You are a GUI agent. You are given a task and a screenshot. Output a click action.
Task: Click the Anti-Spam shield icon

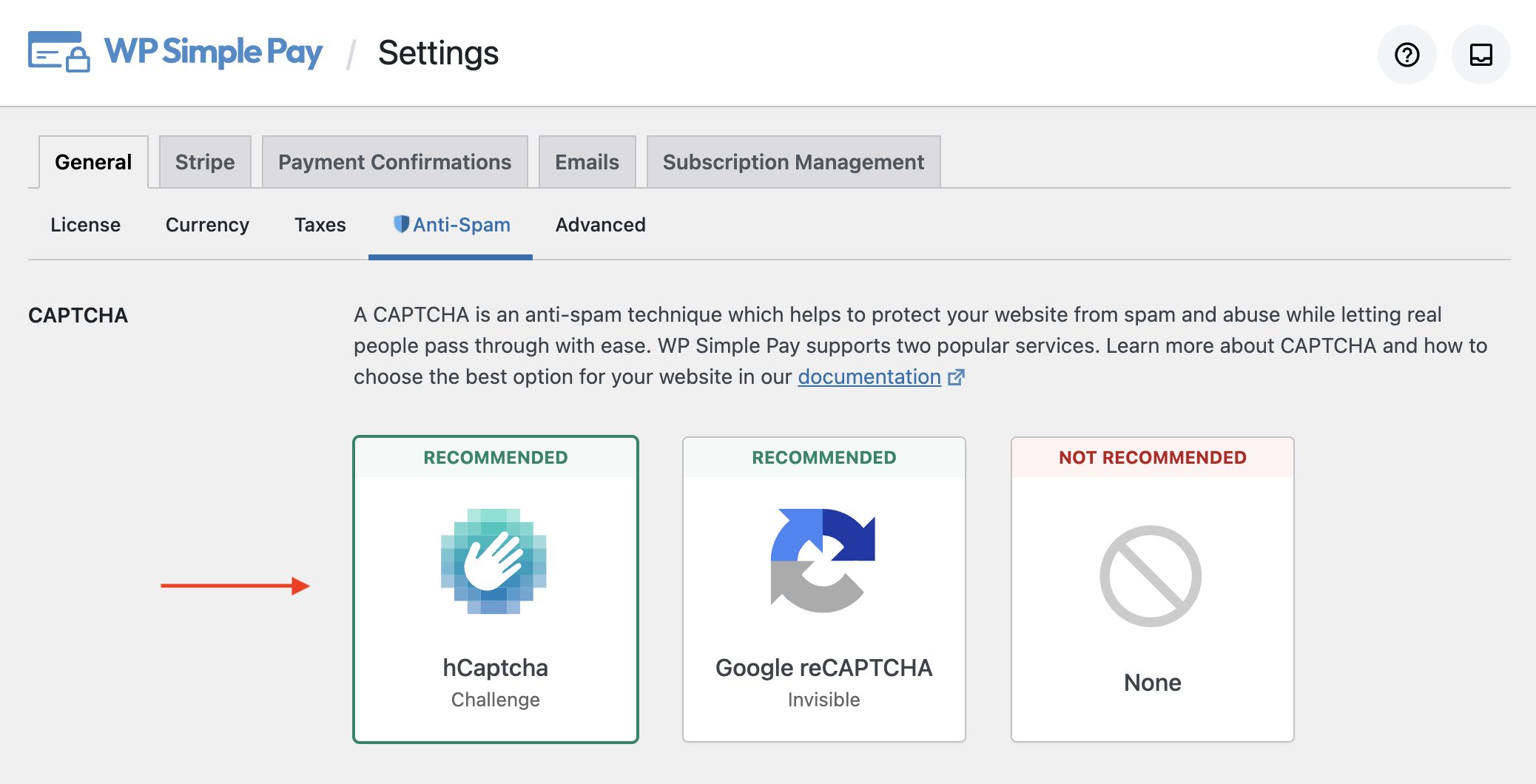click(x=401, y=224)
